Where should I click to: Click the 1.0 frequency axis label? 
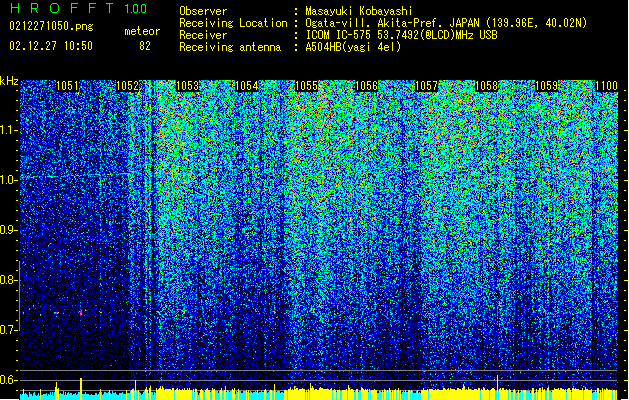(9, 180)
